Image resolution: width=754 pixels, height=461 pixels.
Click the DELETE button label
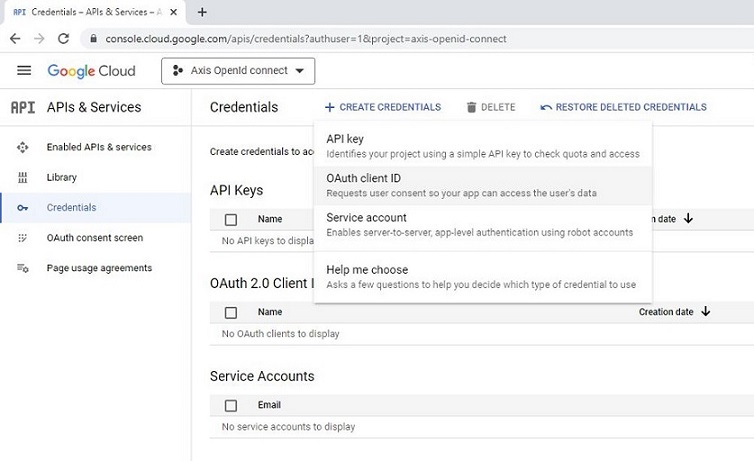coord(498,107)
